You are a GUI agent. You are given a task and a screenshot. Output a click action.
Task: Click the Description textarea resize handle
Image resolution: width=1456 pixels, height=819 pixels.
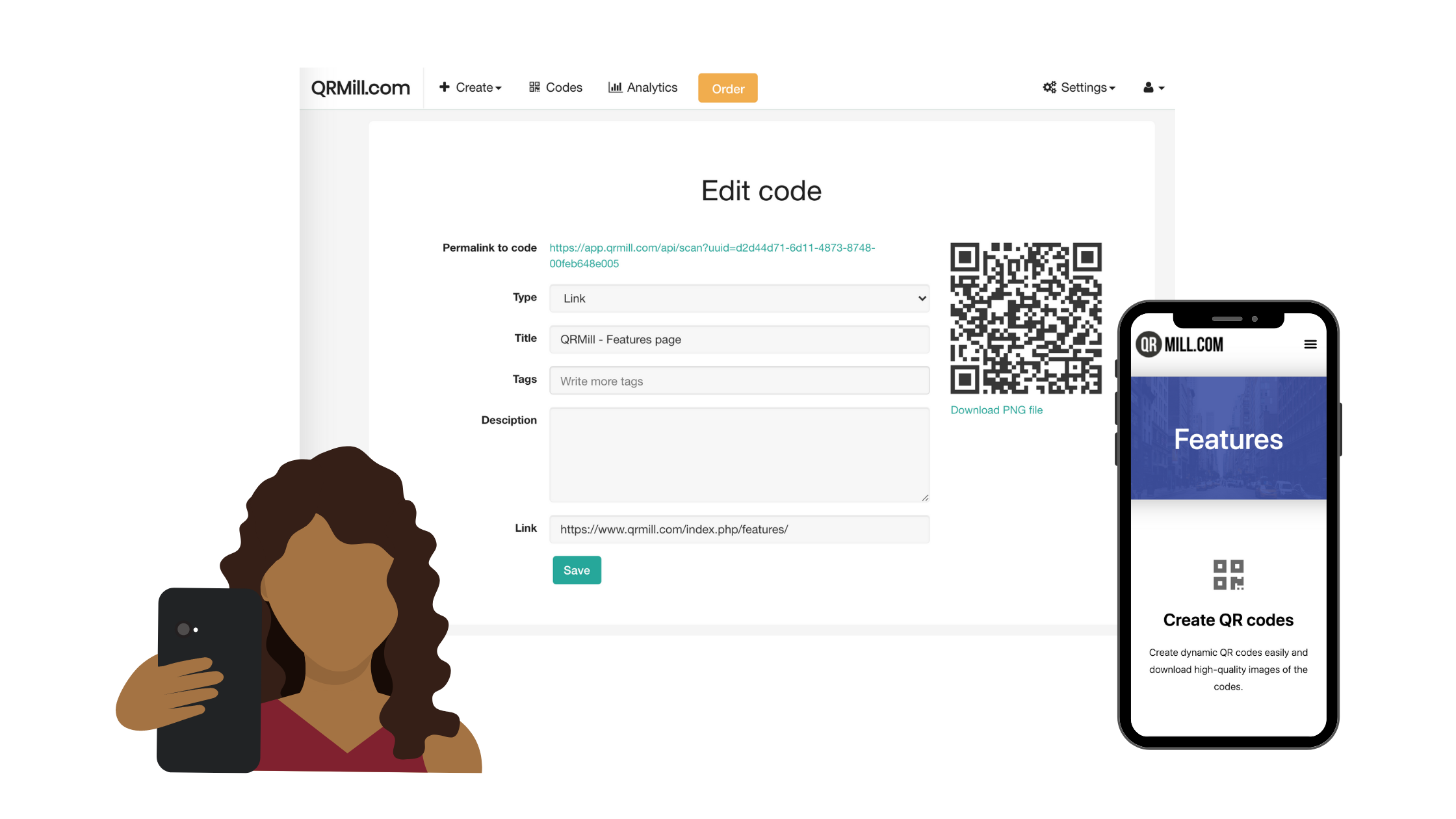coord(925,498)
